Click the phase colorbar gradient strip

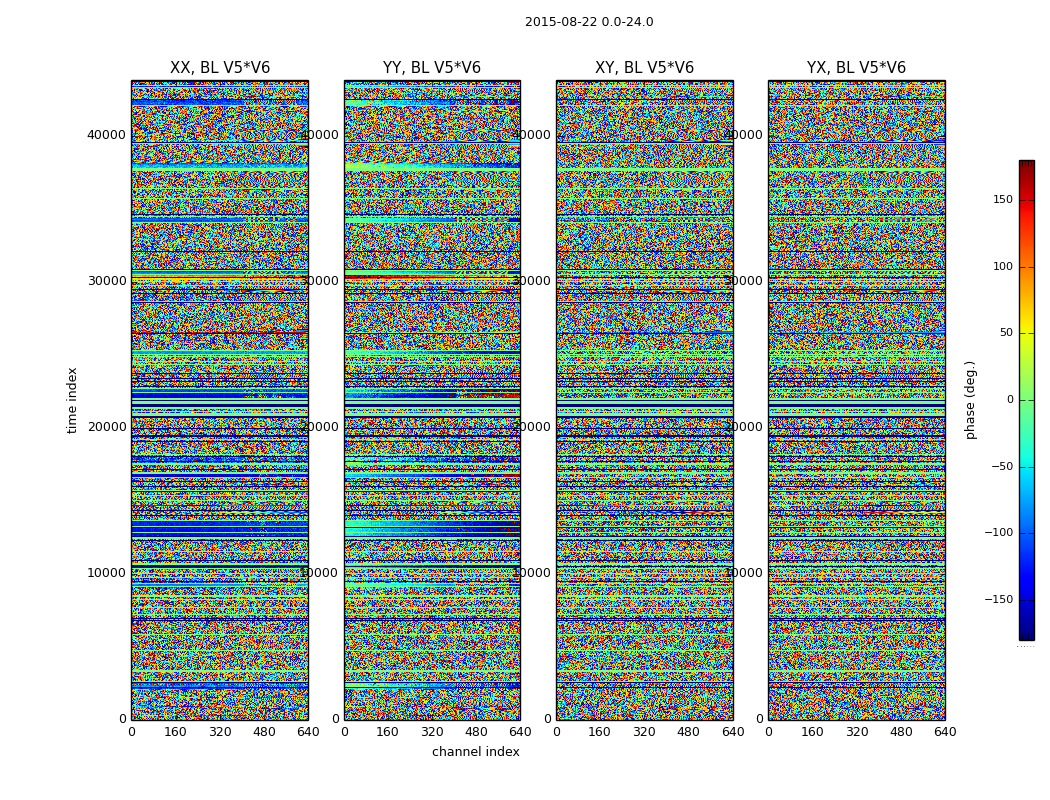pyautogui.click(x=1026, y=400)
